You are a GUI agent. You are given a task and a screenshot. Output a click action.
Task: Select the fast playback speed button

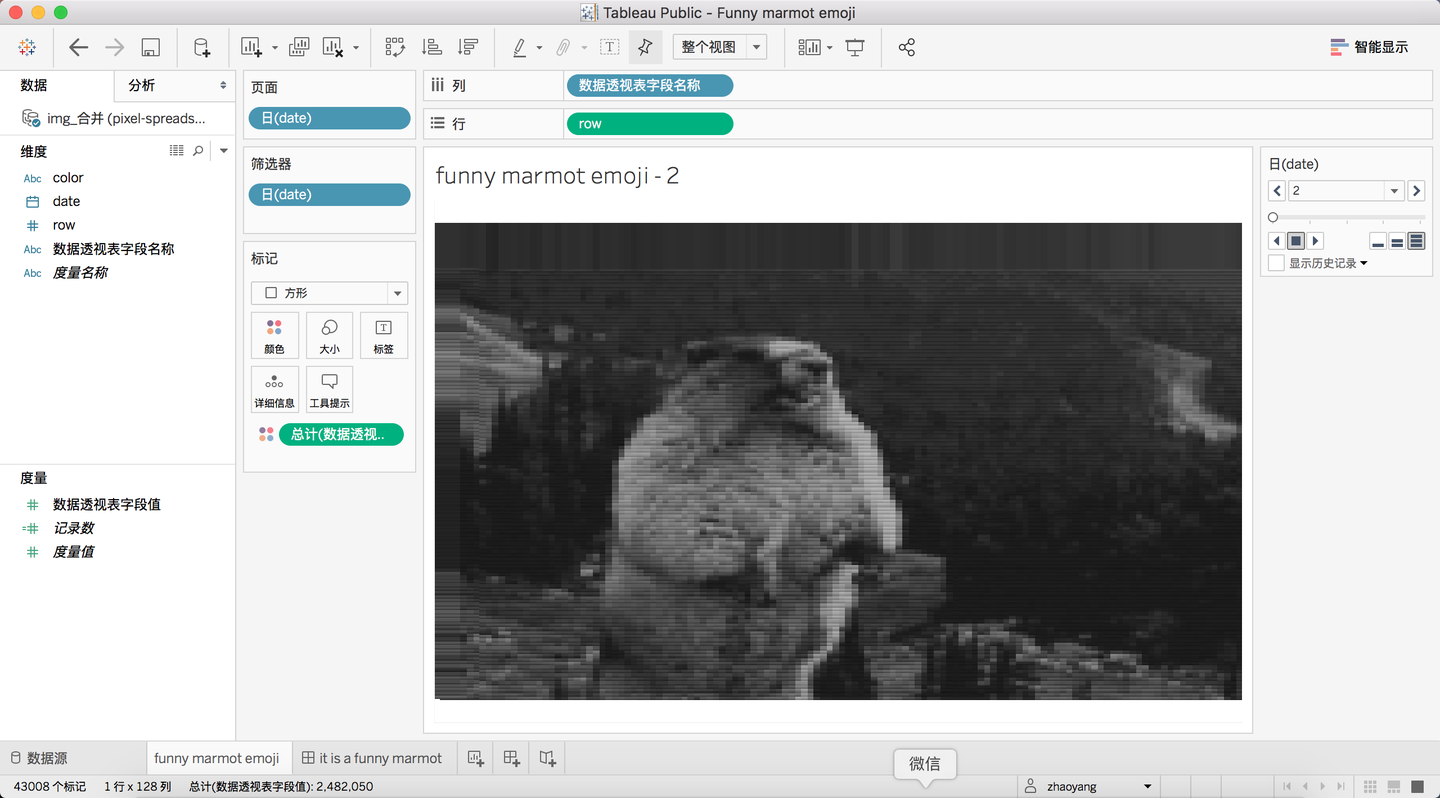(1416, 241)
